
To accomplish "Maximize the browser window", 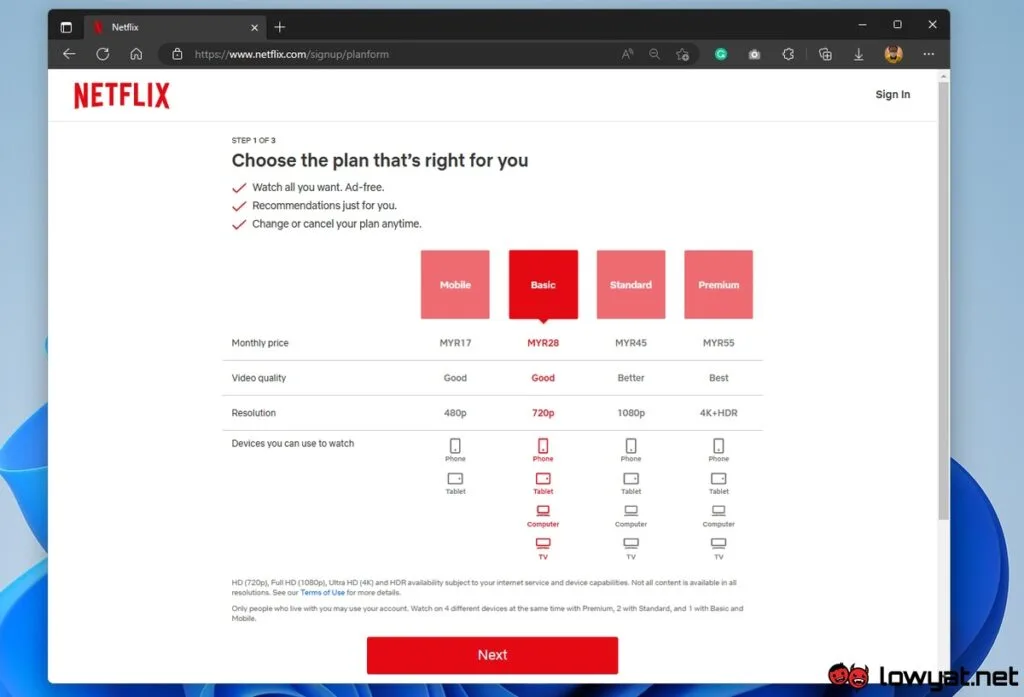I will point(897,25).
